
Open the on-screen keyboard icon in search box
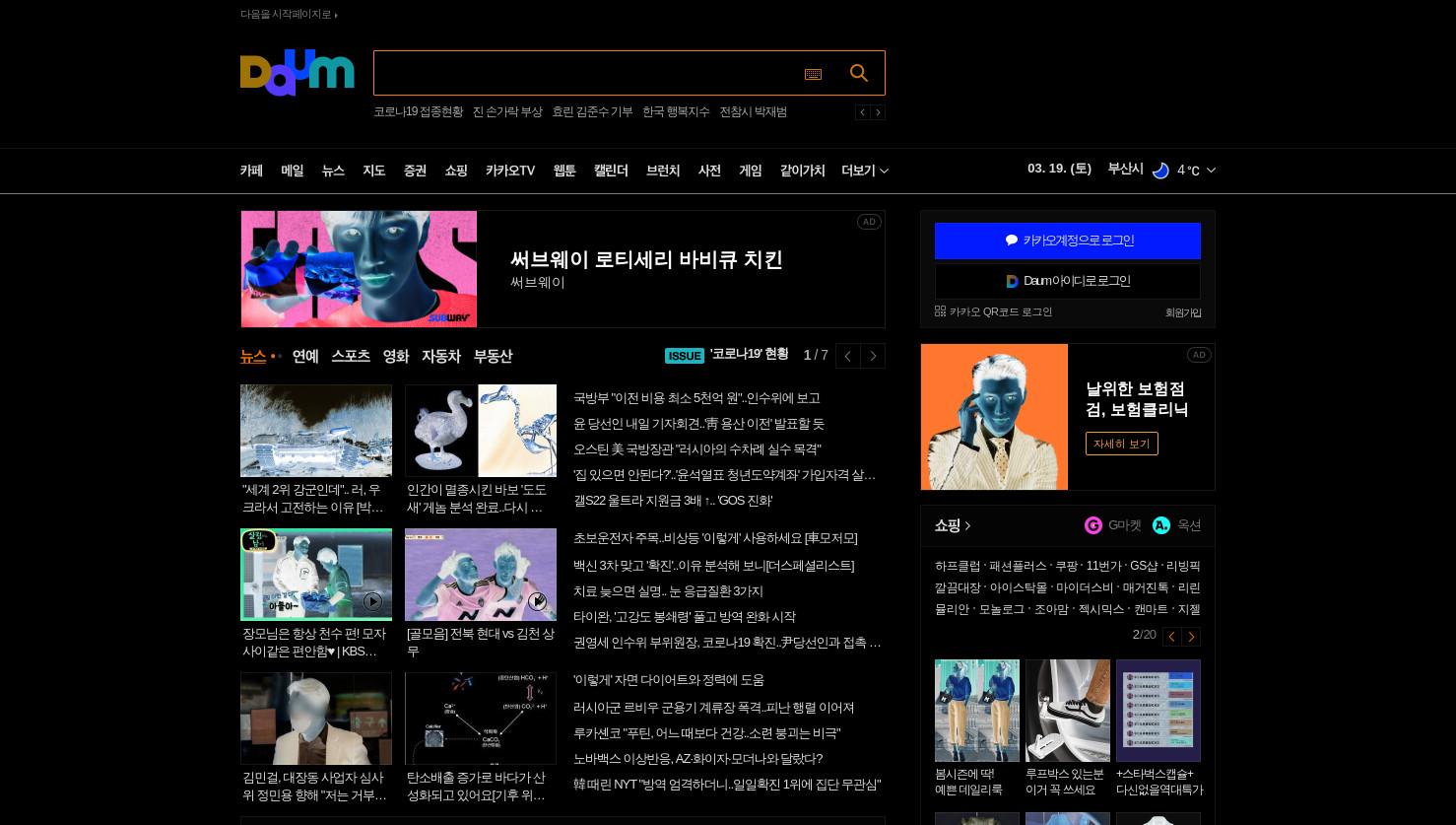coord(813,74)
